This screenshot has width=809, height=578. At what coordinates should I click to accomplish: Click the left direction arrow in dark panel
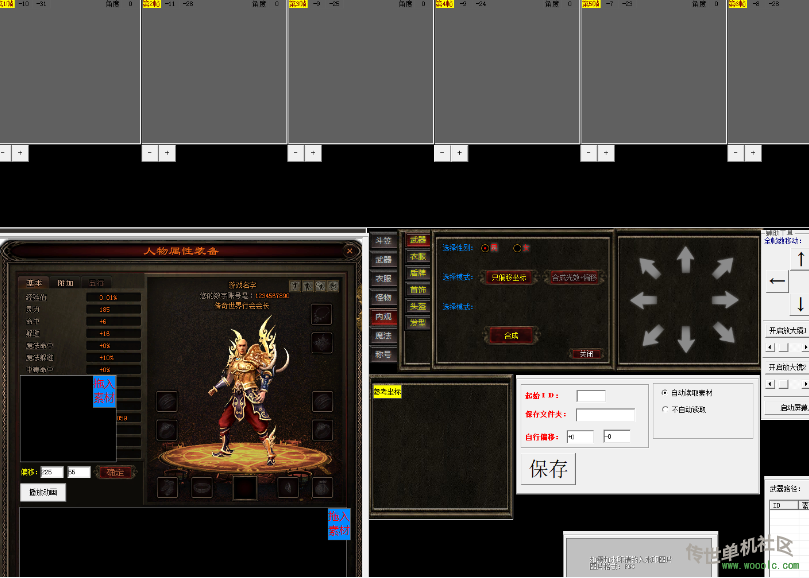point(643,300)
